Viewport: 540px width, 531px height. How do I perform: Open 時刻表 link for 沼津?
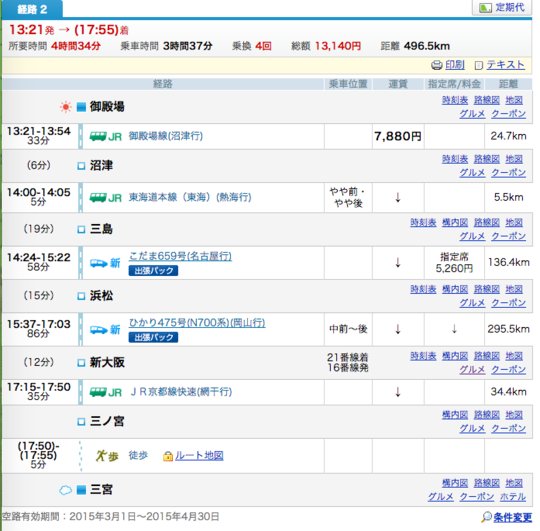coord(455,159)
